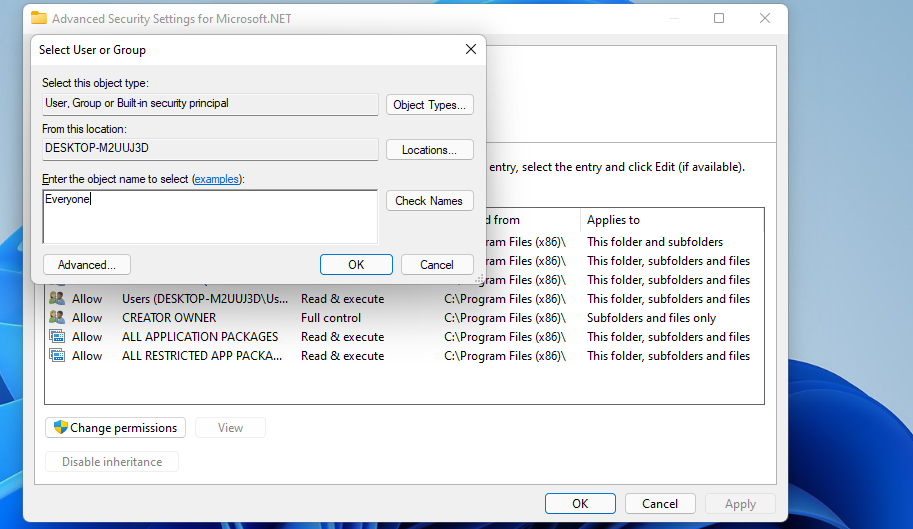Select the CREATOR OWNER Full control entry
Image resolution: width=913 pixels, height=529 pixels.
(404, 318)
